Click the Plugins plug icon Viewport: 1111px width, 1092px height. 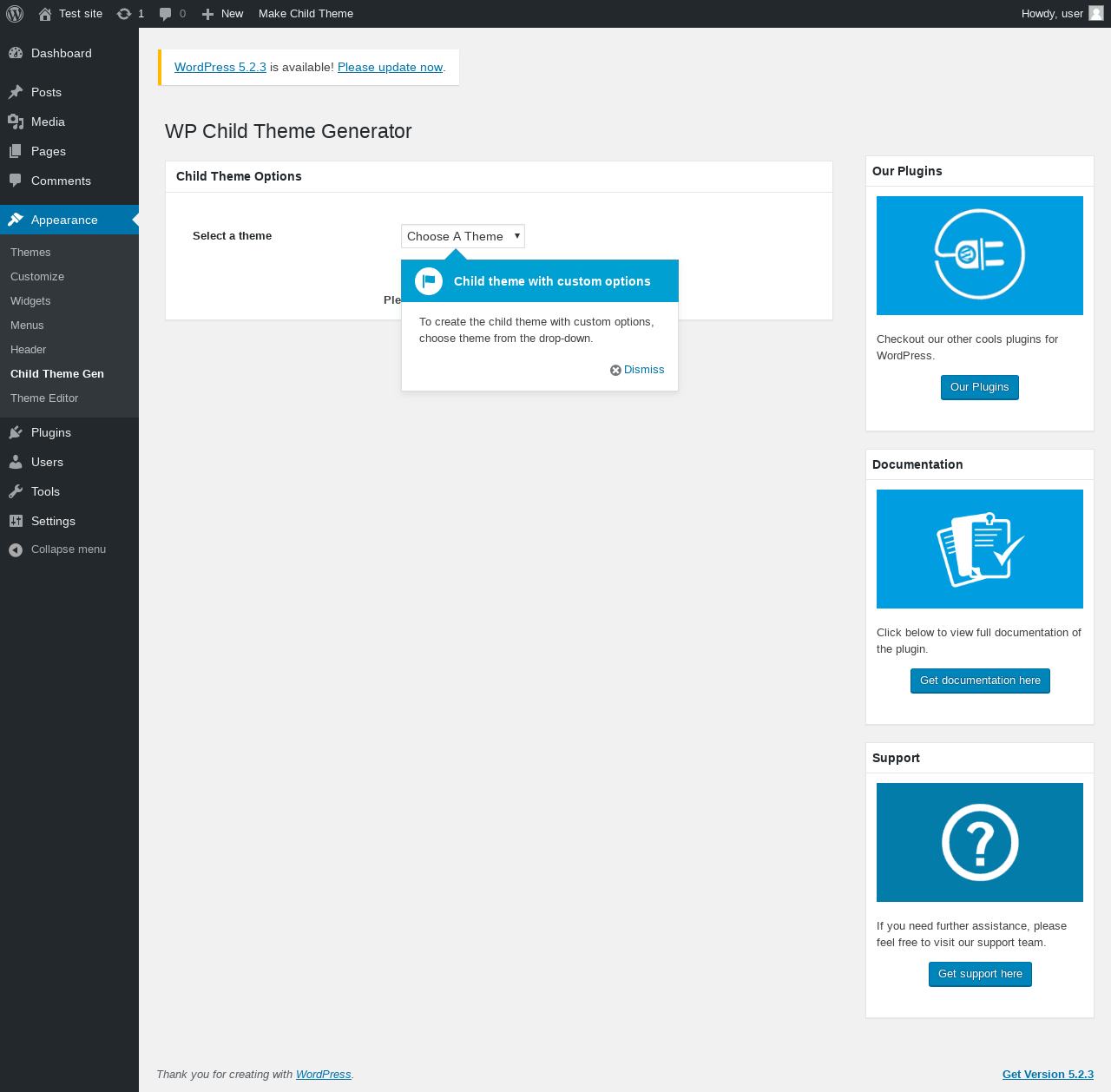click(16, 432)
